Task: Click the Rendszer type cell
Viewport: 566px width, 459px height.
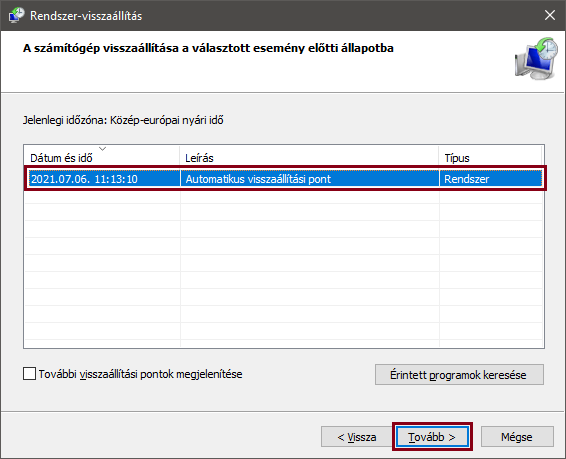Action: click(467, 179)
